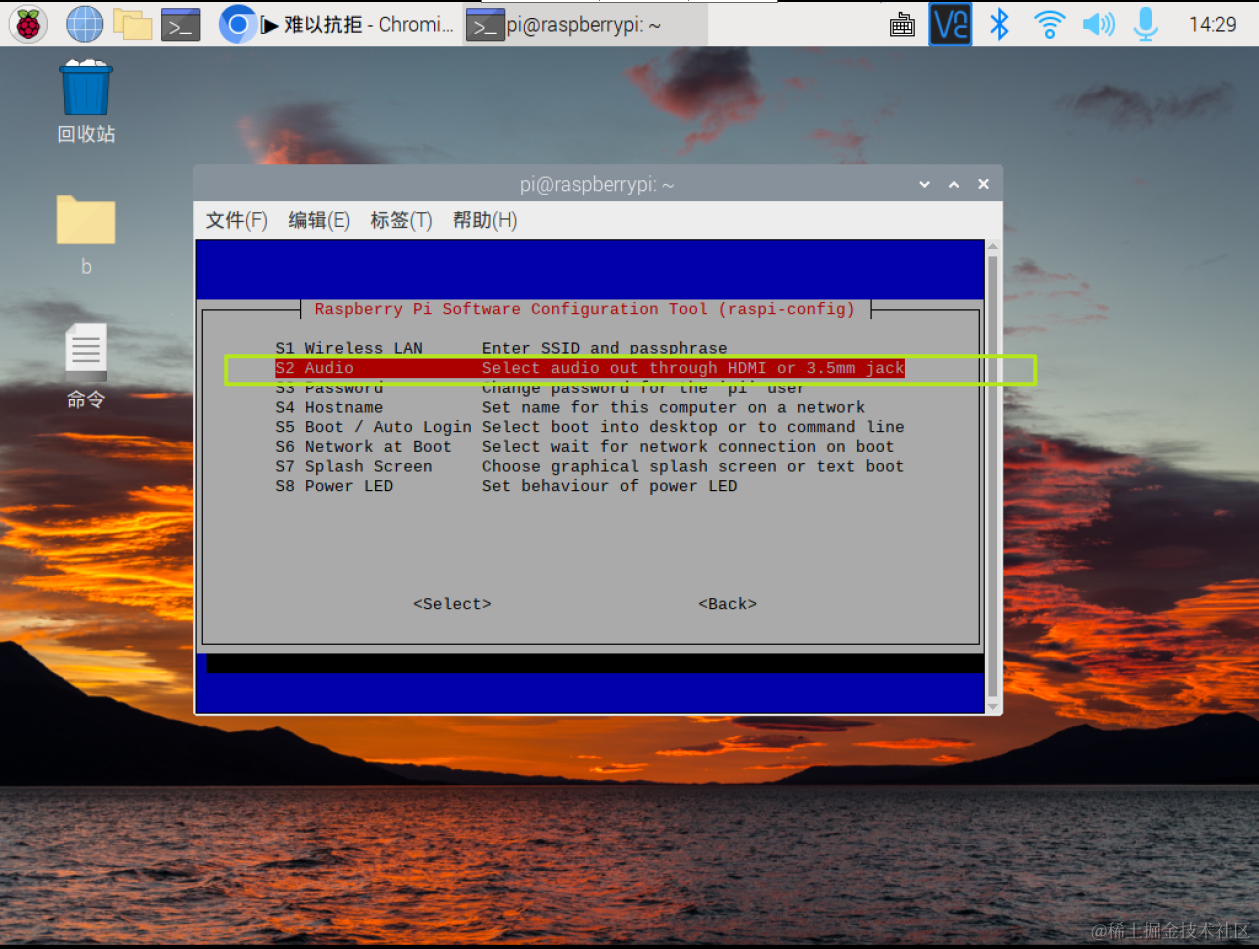The height and width of the screenshot is (949, 1259).
Task: Choose the S2 Audio option
Action: tap(590, 368)
